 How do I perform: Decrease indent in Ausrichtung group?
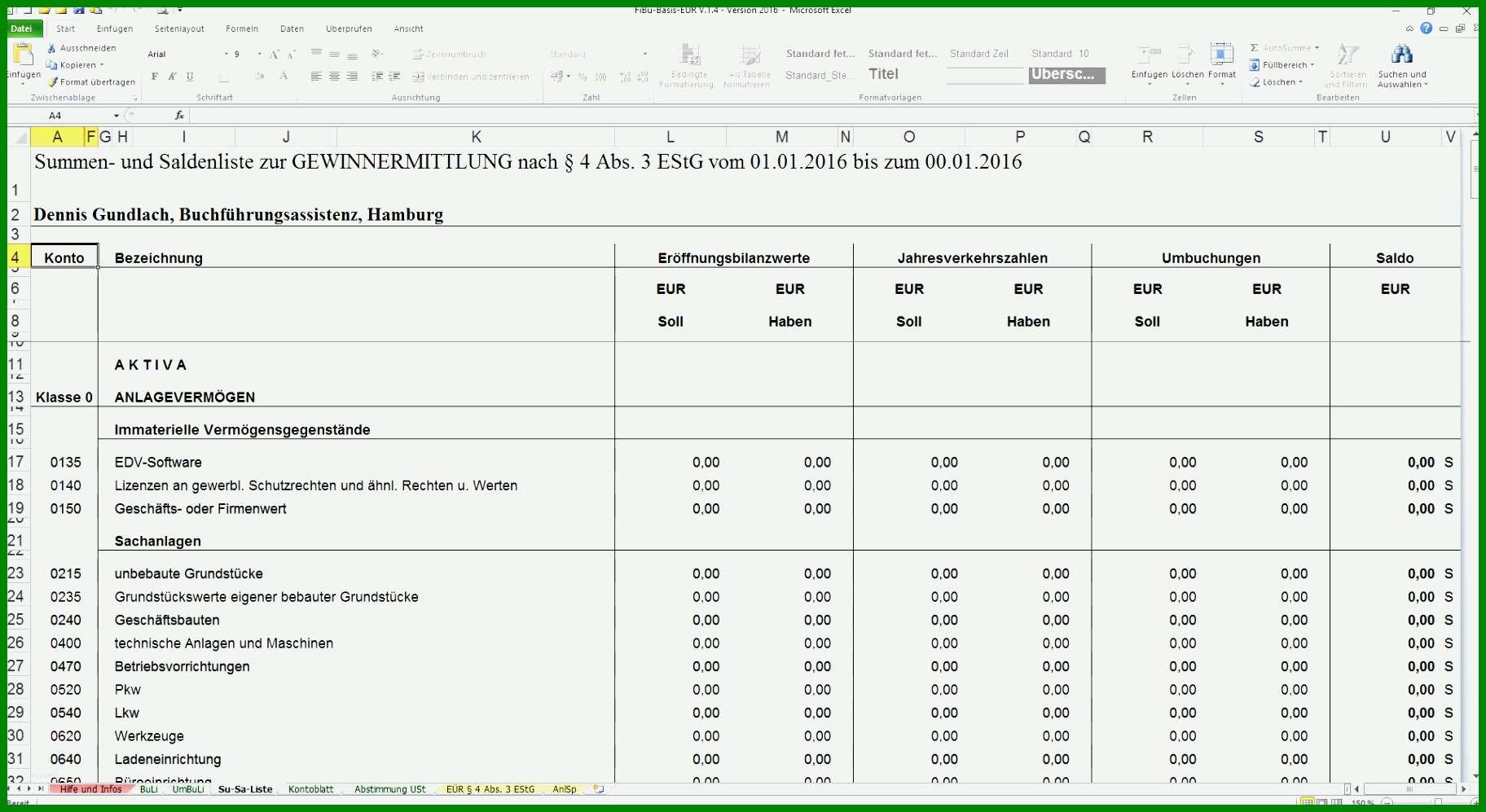pyautogui.click(x=377, y=77)
